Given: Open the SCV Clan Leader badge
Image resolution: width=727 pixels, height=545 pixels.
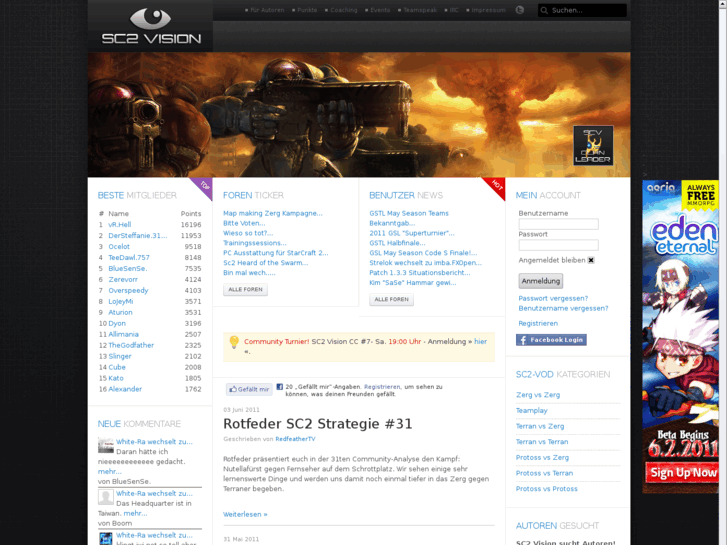Looking at the screenshot, I should [593, 145].
